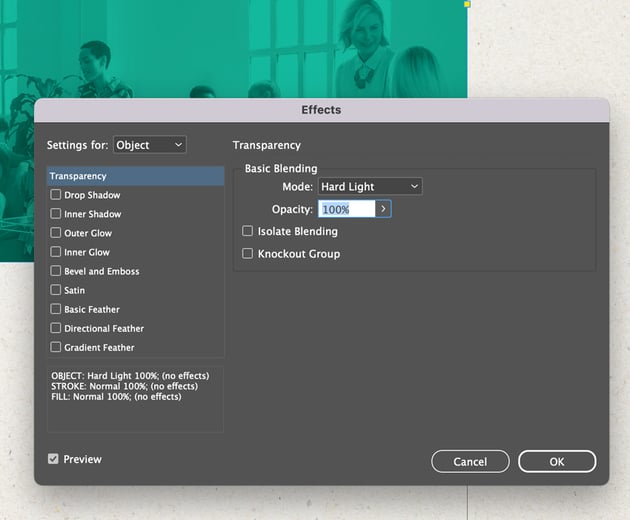The height and width of the screenshot is (520, 630).
Task: Open the blending Mode Hard Light dropdown
Action: point(370,187)
